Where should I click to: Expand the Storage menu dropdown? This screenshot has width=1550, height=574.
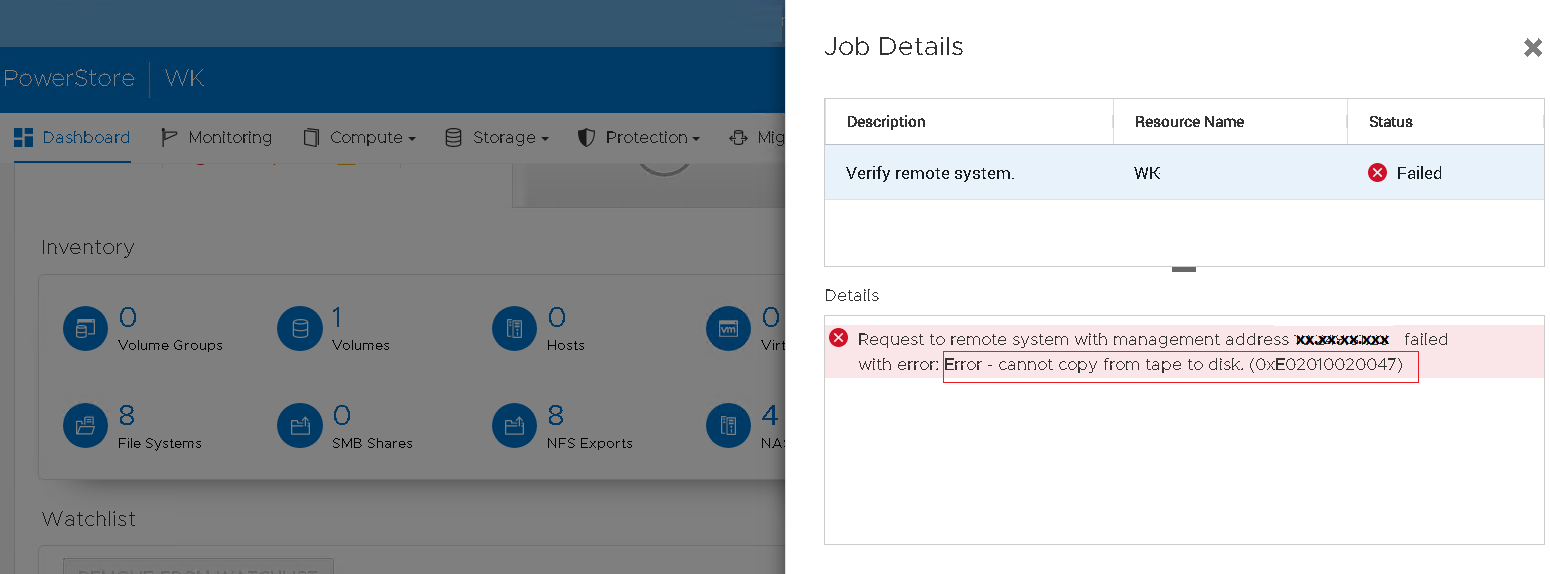(x=497, y=138)
